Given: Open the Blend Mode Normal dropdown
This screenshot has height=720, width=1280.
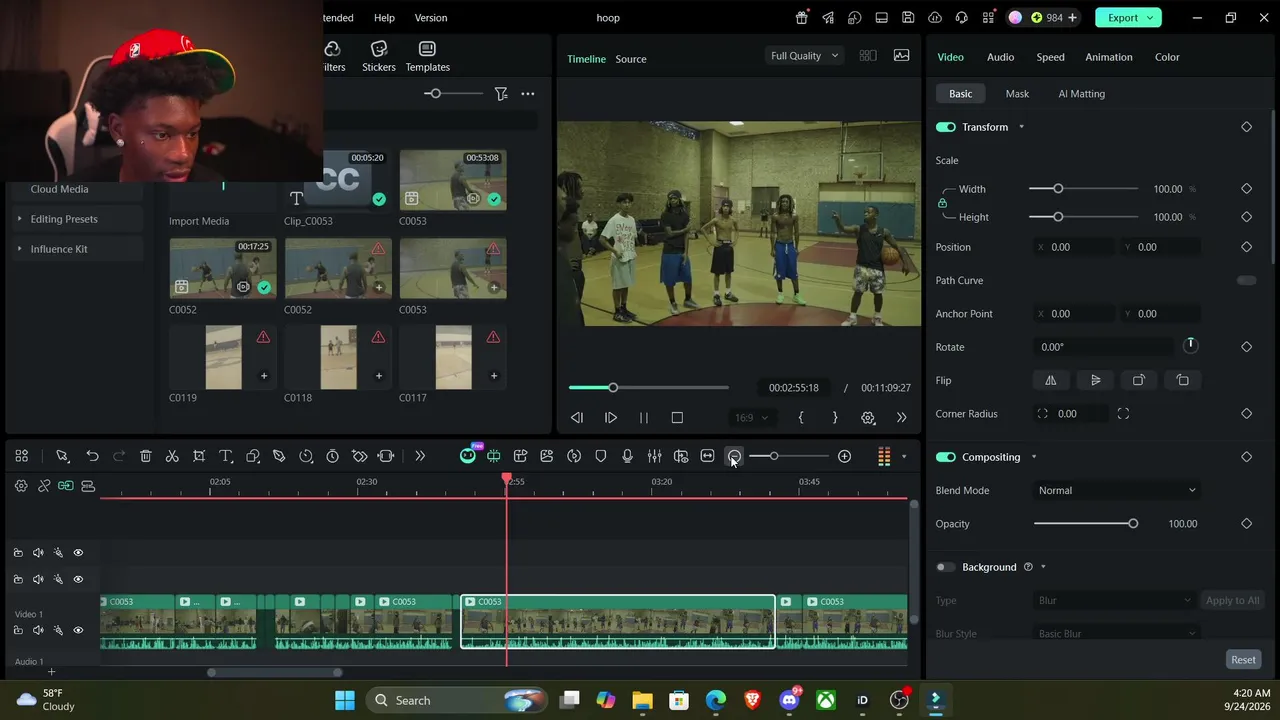Looking at the screenshot, I should (x=1116, y=490).
